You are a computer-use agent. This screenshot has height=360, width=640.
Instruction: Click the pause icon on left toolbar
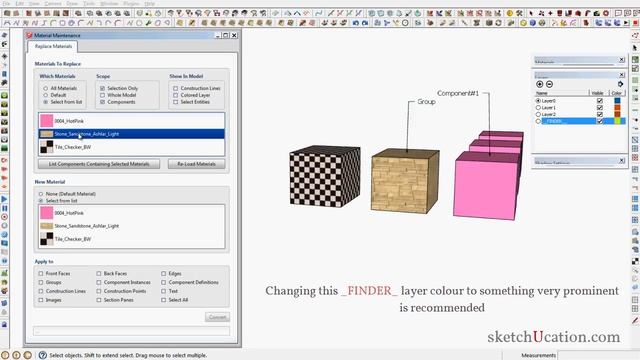click(4, 208)
